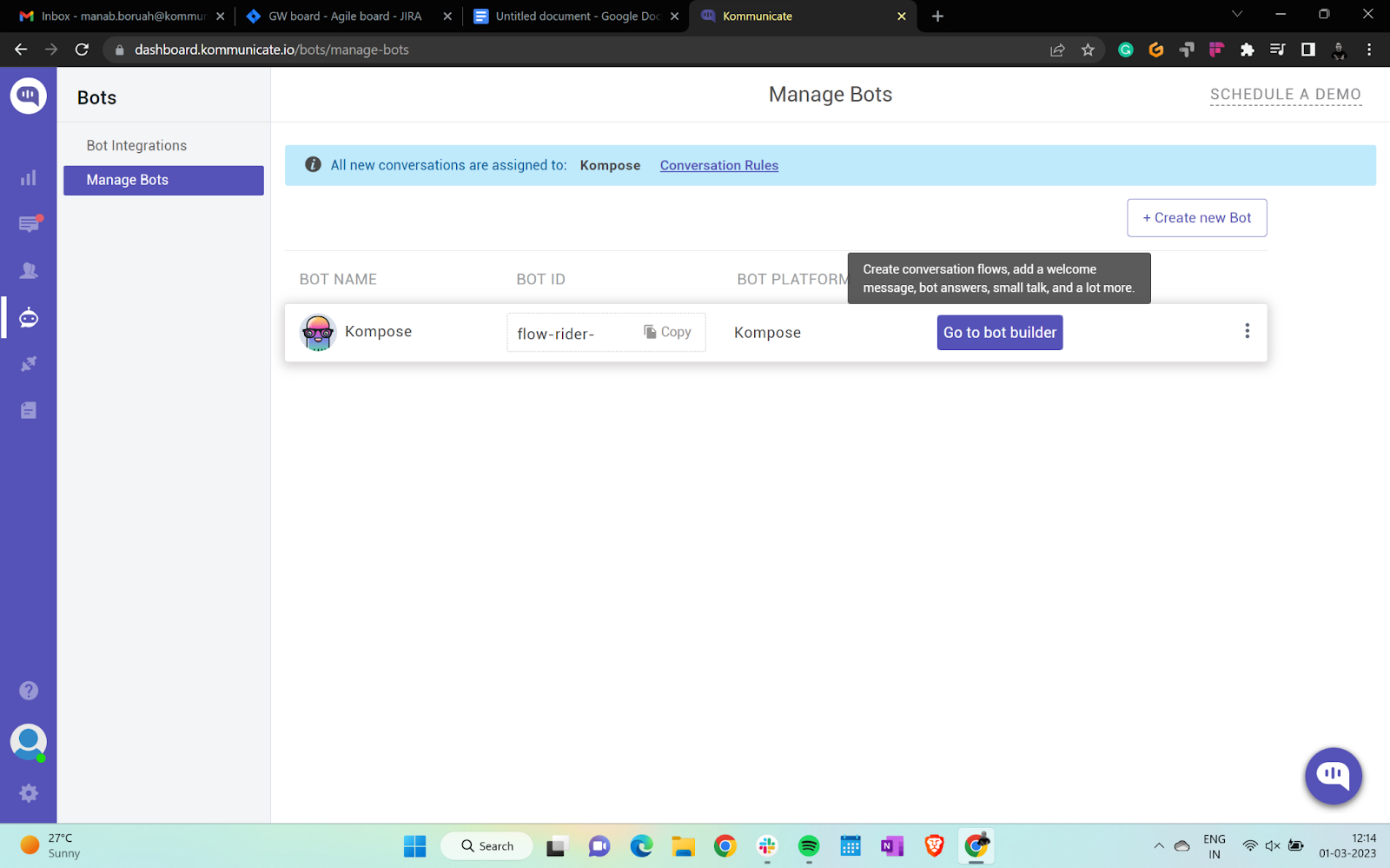The height and width of the screenshot is (868, 1390).
Task: Go to bot builder for Kompose
Action: click(999, 332)
